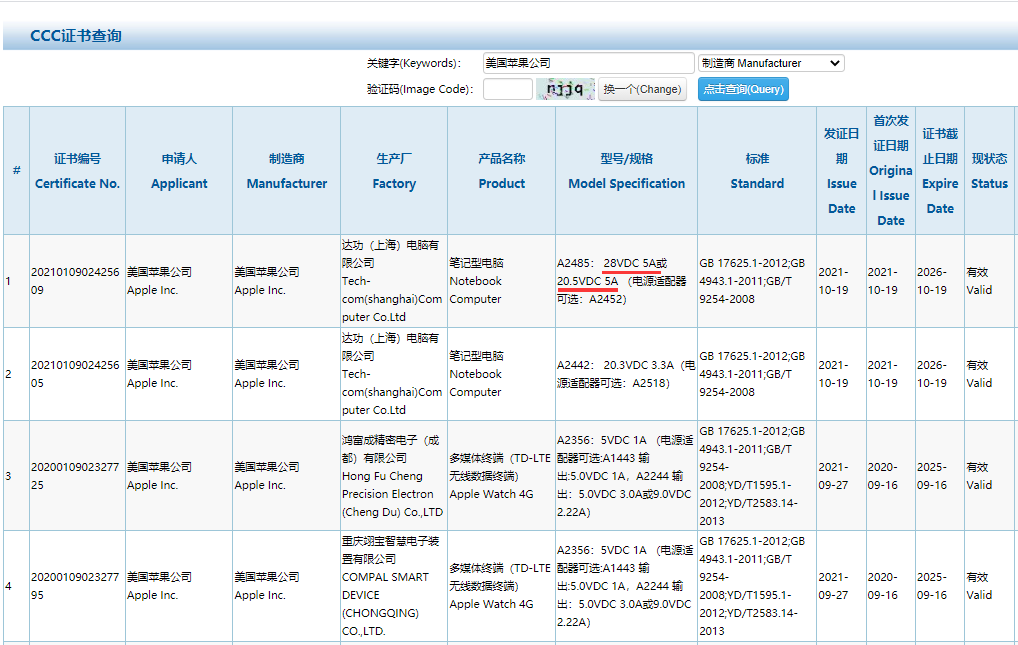Click the COMPAL SMART DEVICE factory cell

[394, 586]
